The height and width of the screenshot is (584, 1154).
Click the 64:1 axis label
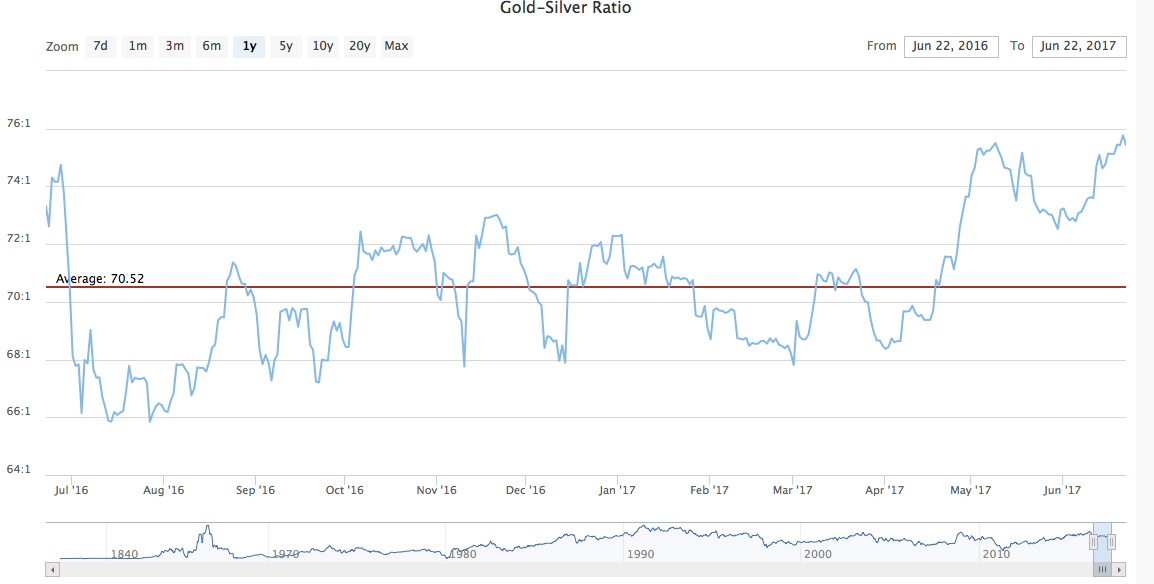pos(18,469)
